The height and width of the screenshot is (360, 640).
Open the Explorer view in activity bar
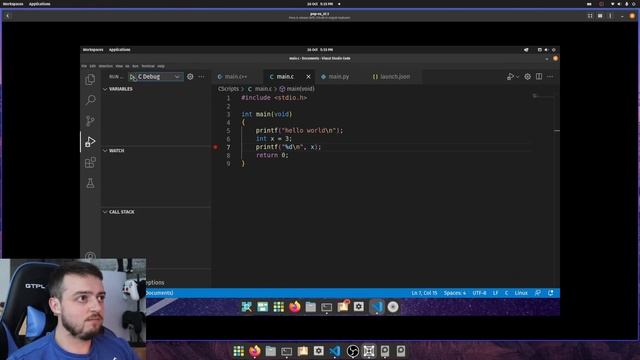pyautogui.click(x=90, y=80)
